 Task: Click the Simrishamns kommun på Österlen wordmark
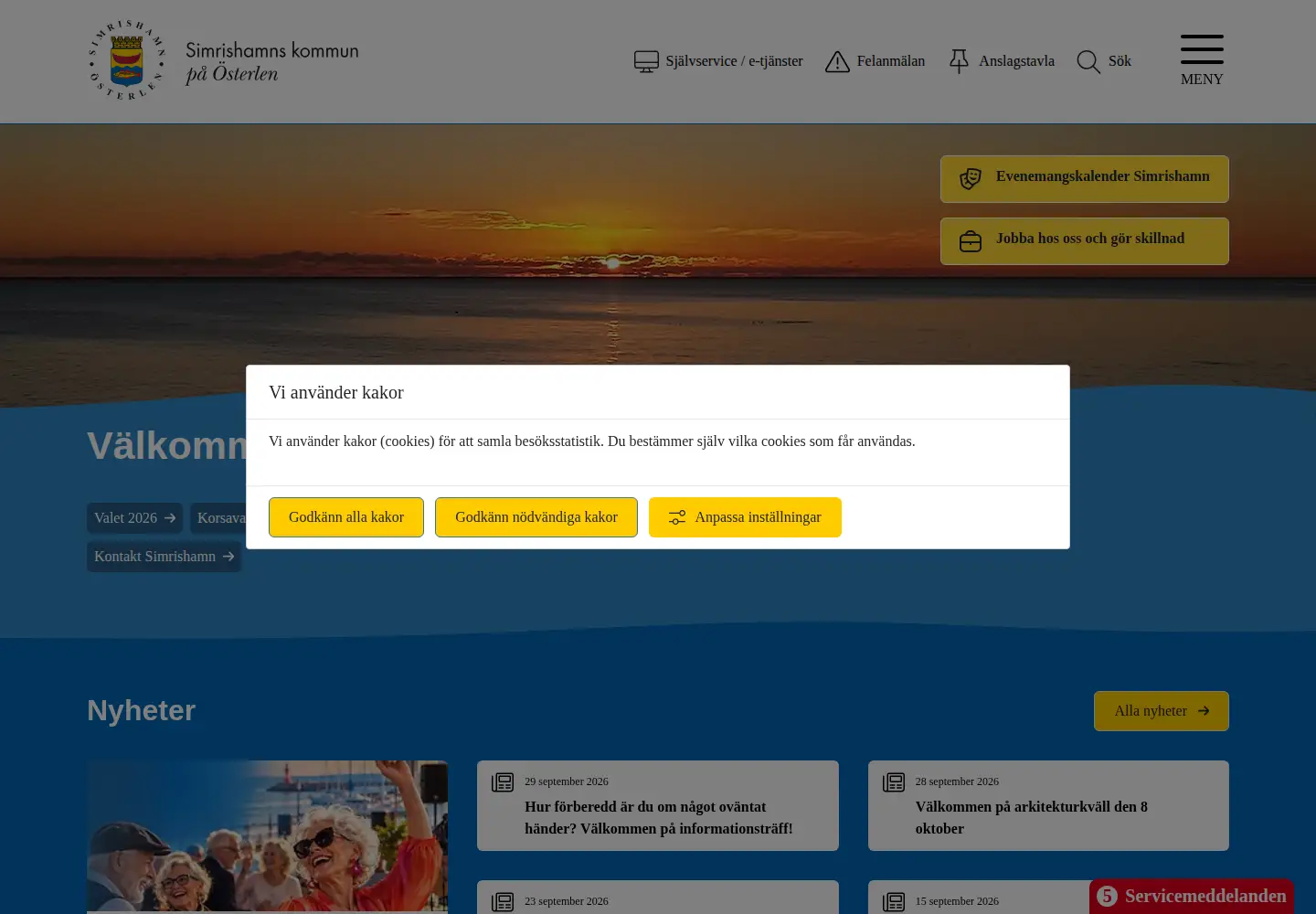pyautogui.click(x=272, y=62)
